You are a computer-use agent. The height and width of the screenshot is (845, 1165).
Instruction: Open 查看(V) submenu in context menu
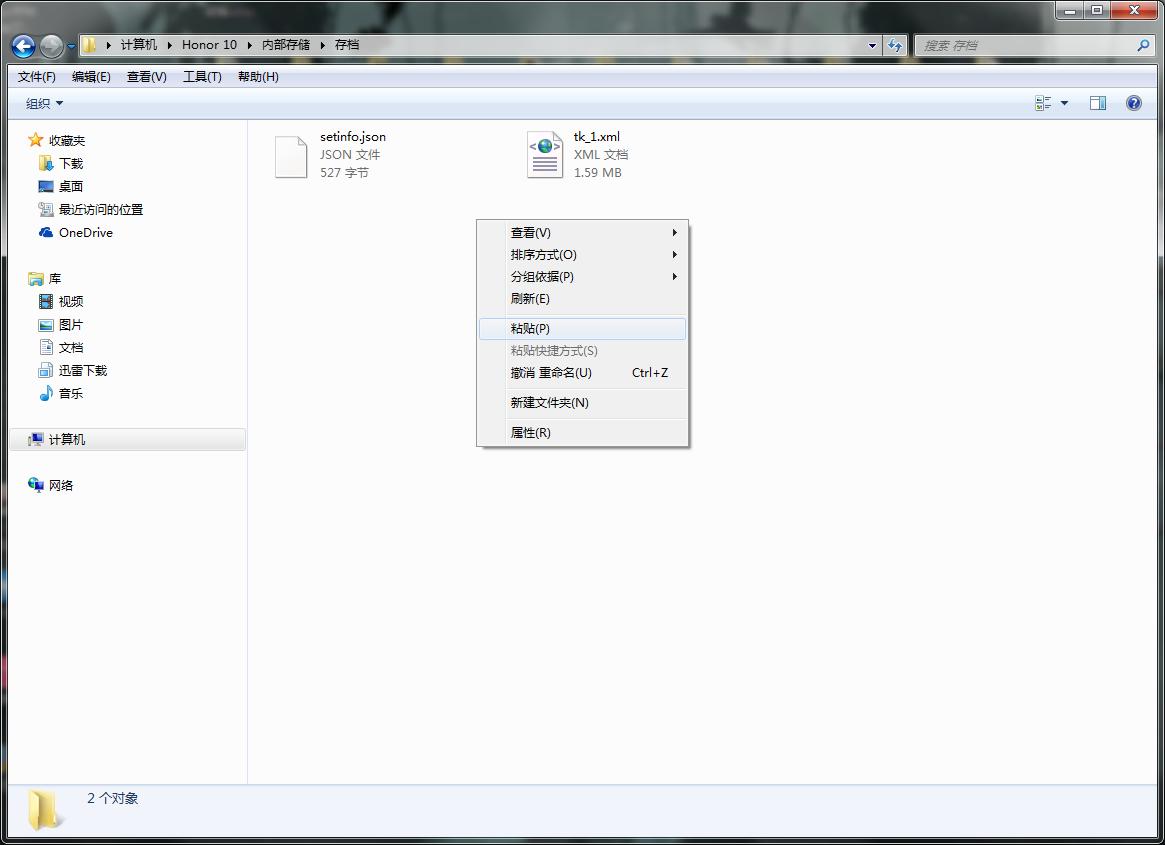[582, 233]
